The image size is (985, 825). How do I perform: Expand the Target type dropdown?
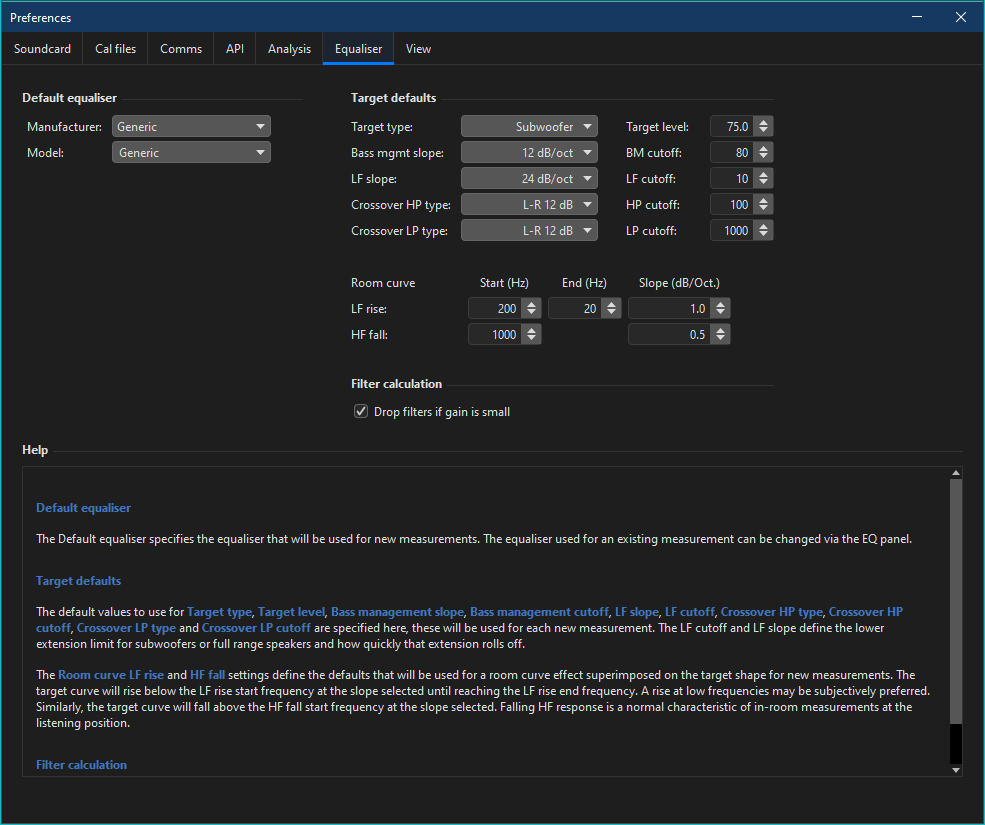(x=529, y=127)
